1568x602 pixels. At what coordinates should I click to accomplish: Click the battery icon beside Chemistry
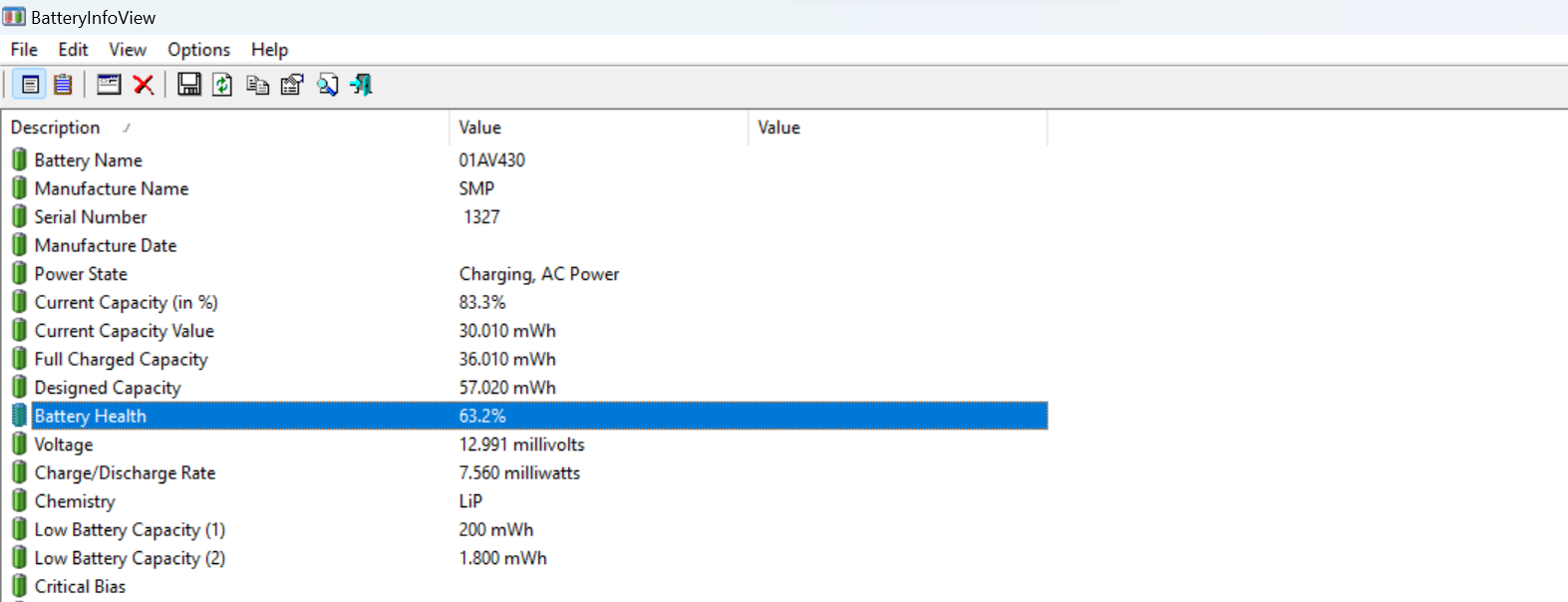point(19,500)
